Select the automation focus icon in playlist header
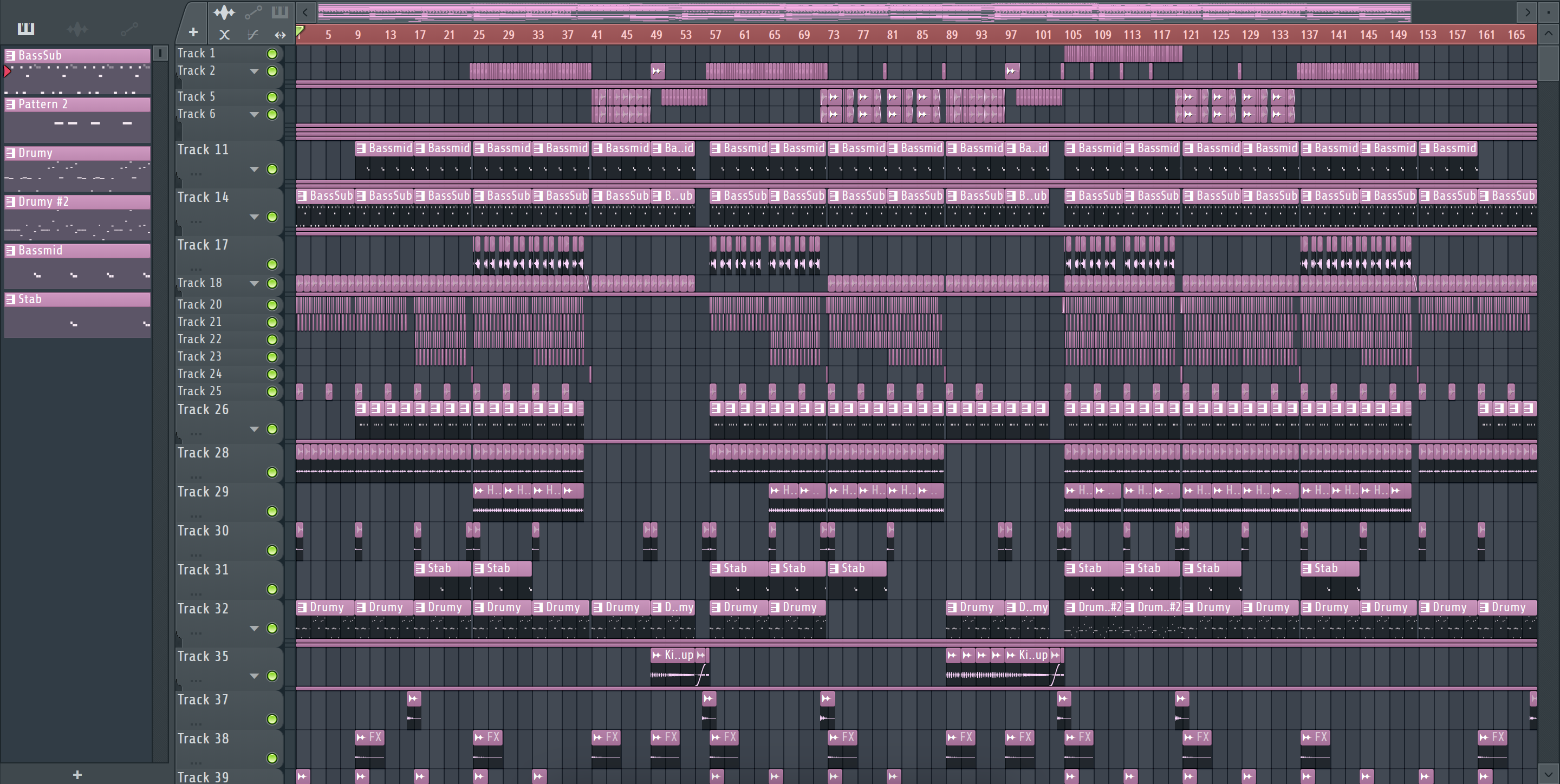Viewport: 1560px width, 784px height. 253,11
